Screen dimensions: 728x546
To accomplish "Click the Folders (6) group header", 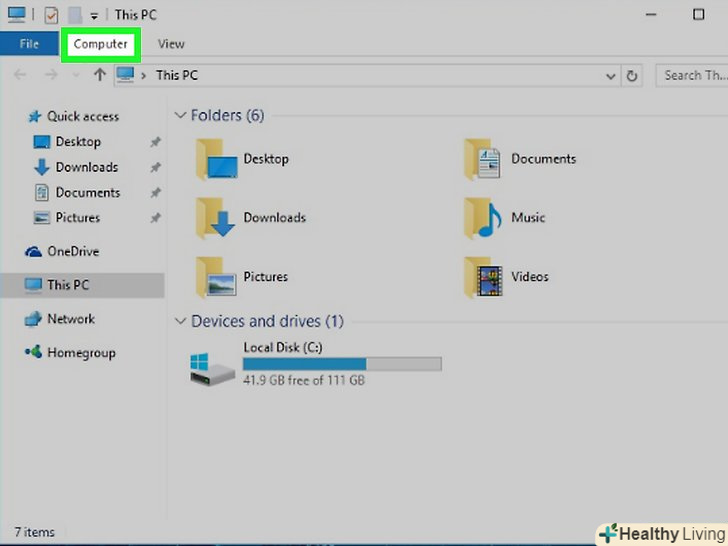I will click(x=228, y=115).
